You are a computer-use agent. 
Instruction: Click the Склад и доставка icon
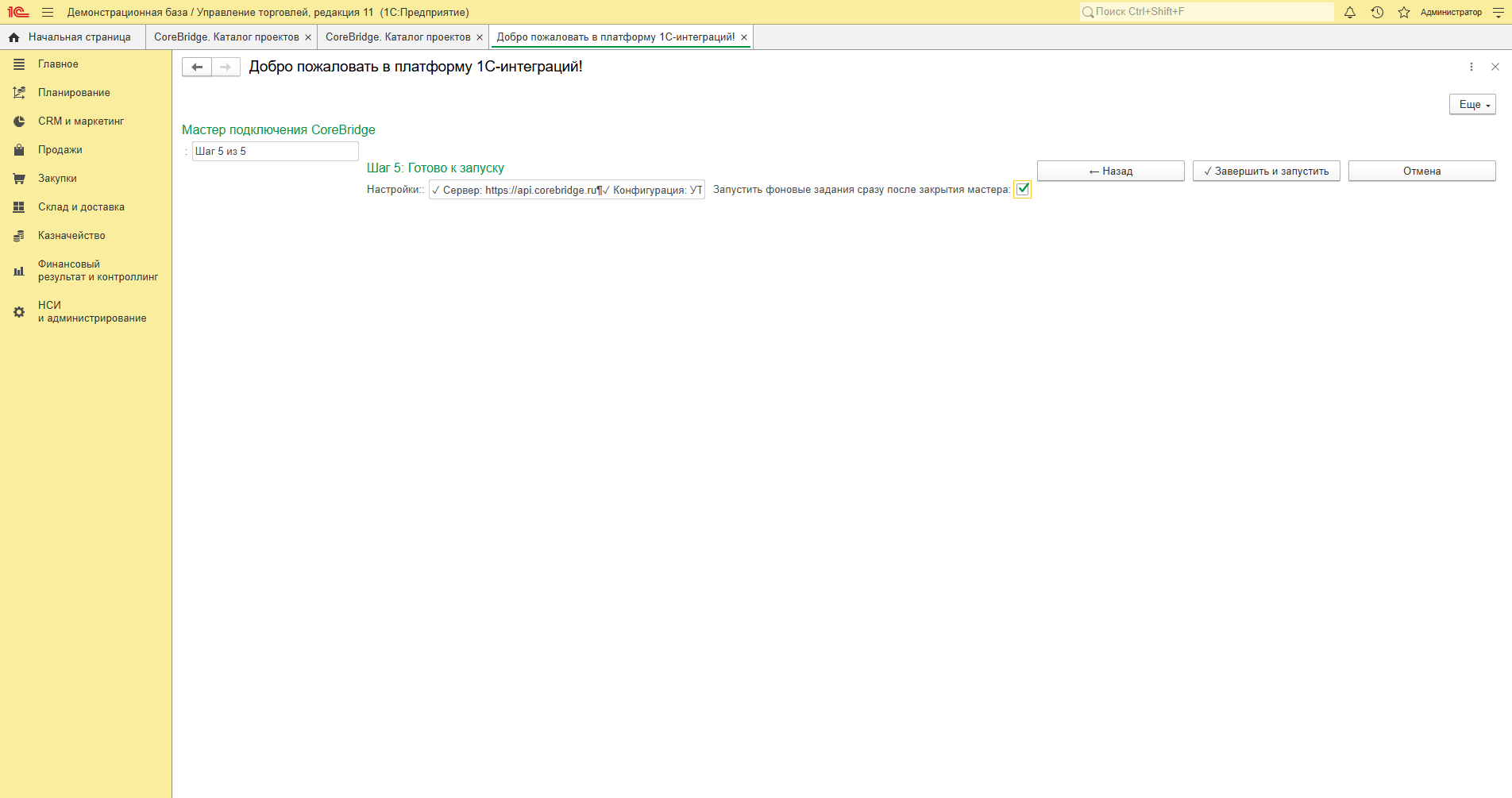[x=19, y=207]
